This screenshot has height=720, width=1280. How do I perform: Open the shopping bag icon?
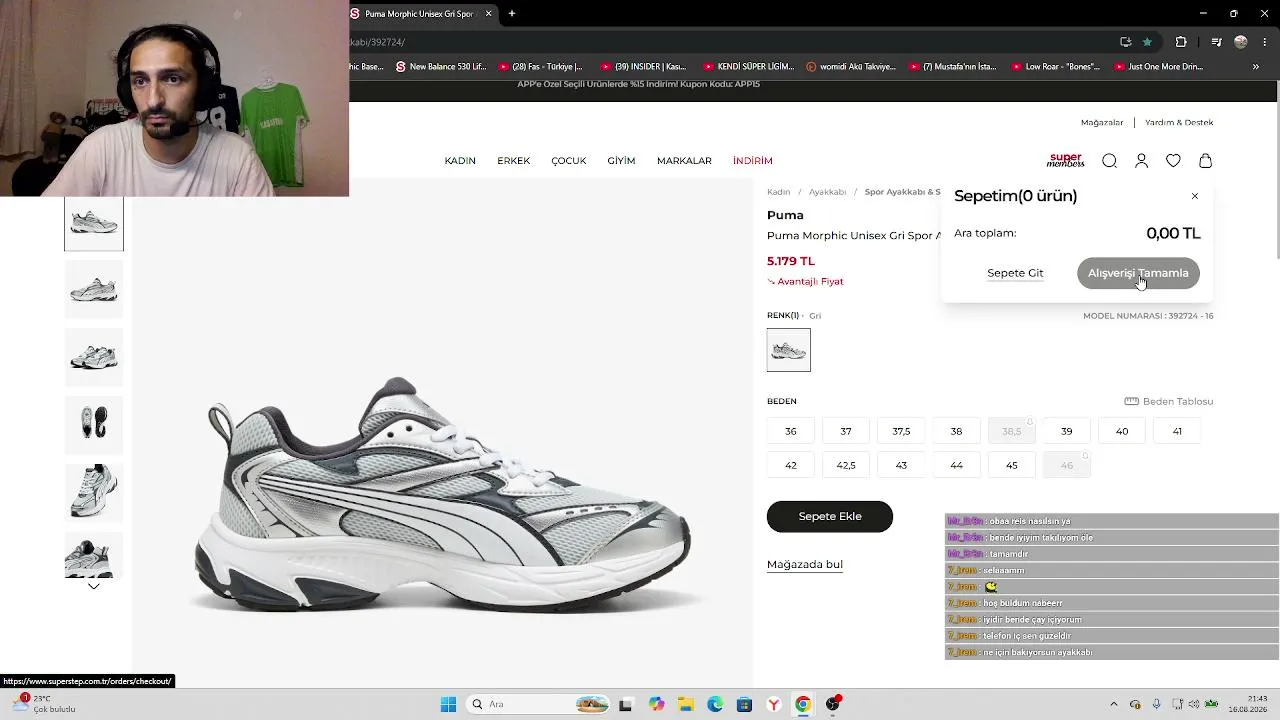(1205, 161)
